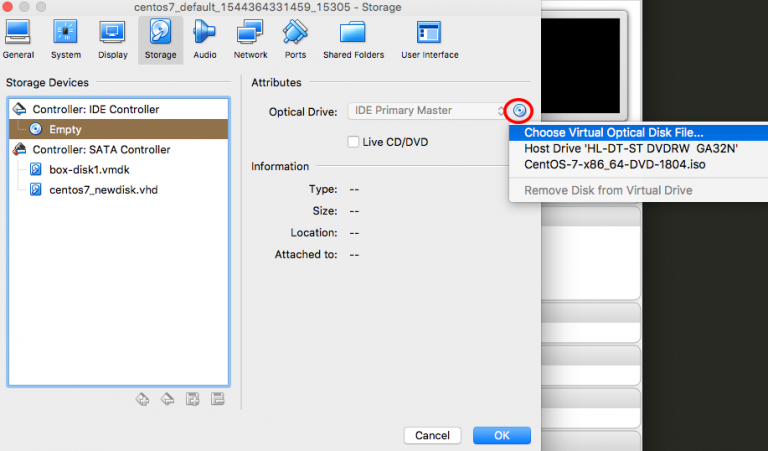
Task: Open the Ports settings section
Action: (x=295, y=38)
